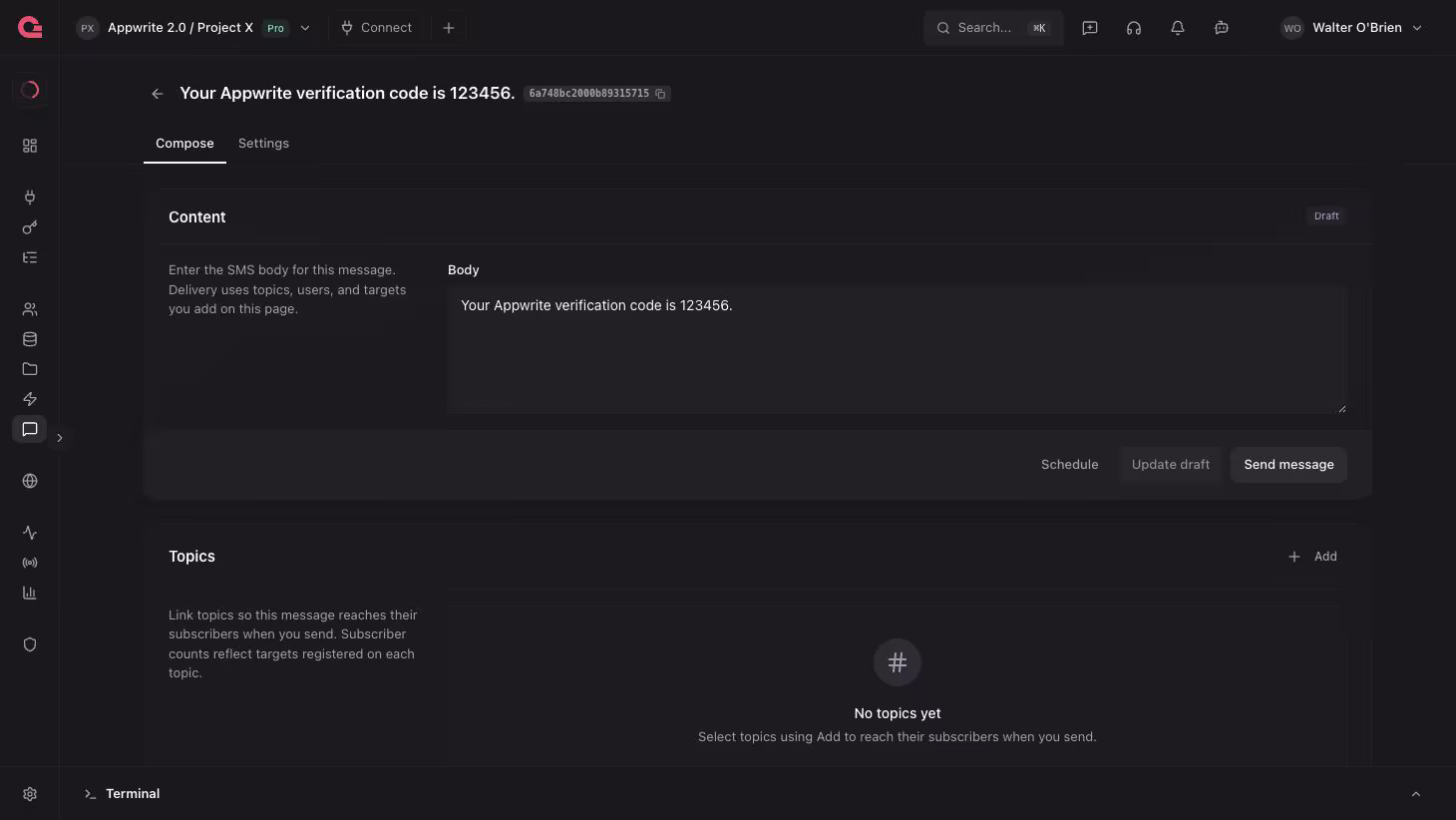Screen dimensions: 1456x820
Task: Open the Walter O'Brien account dropdown arrow
Action: pyautogui.click(x=1417, y=28)
